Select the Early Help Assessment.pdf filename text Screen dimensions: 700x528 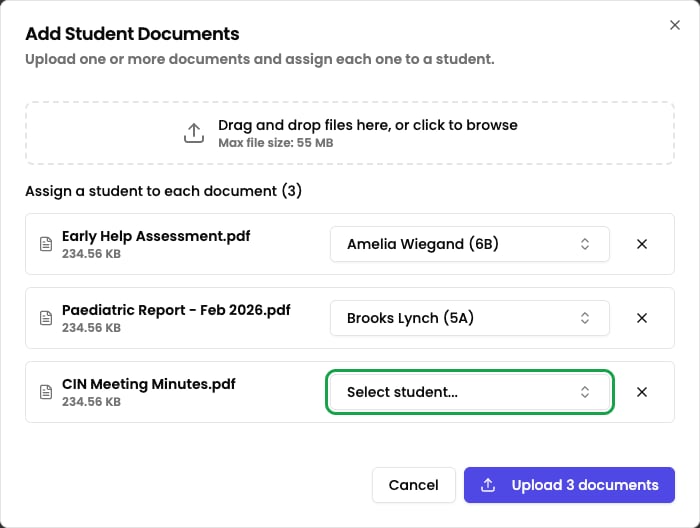coord(156,236)
